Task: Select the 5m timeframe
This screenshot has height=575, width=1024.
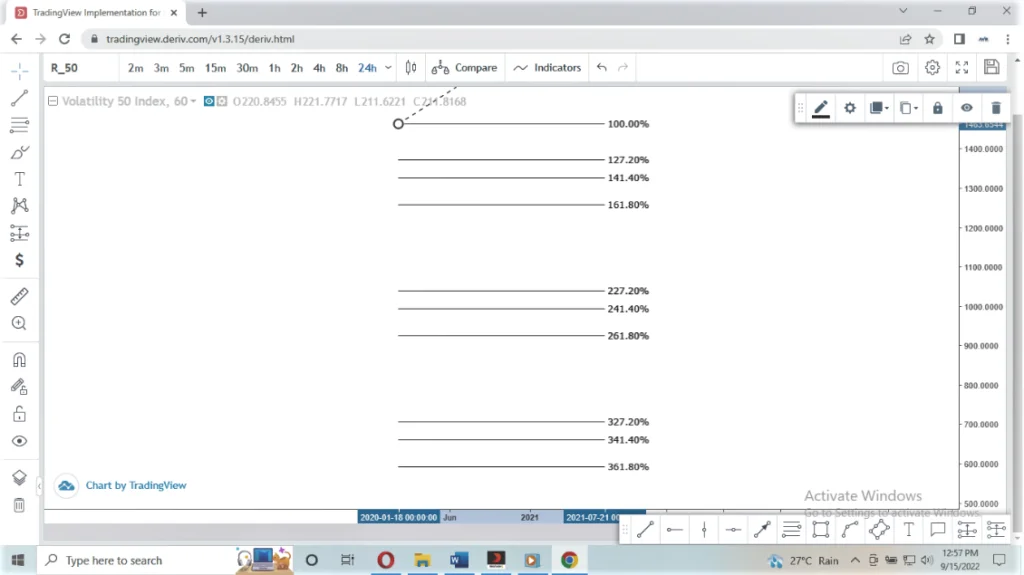Action: click(x=187, y=68)
